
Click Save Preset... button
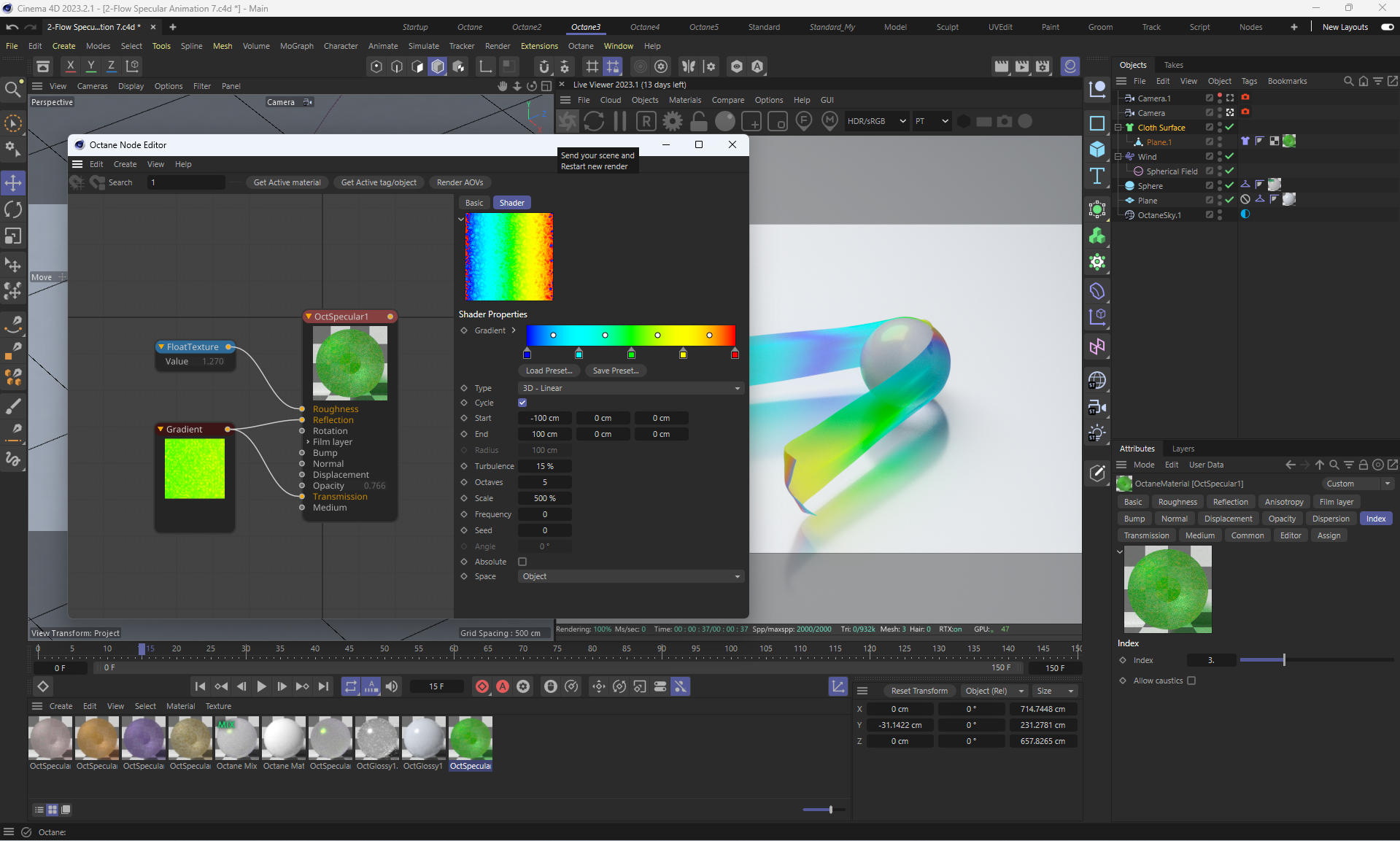pyautogui.click(x=616, y=371)
